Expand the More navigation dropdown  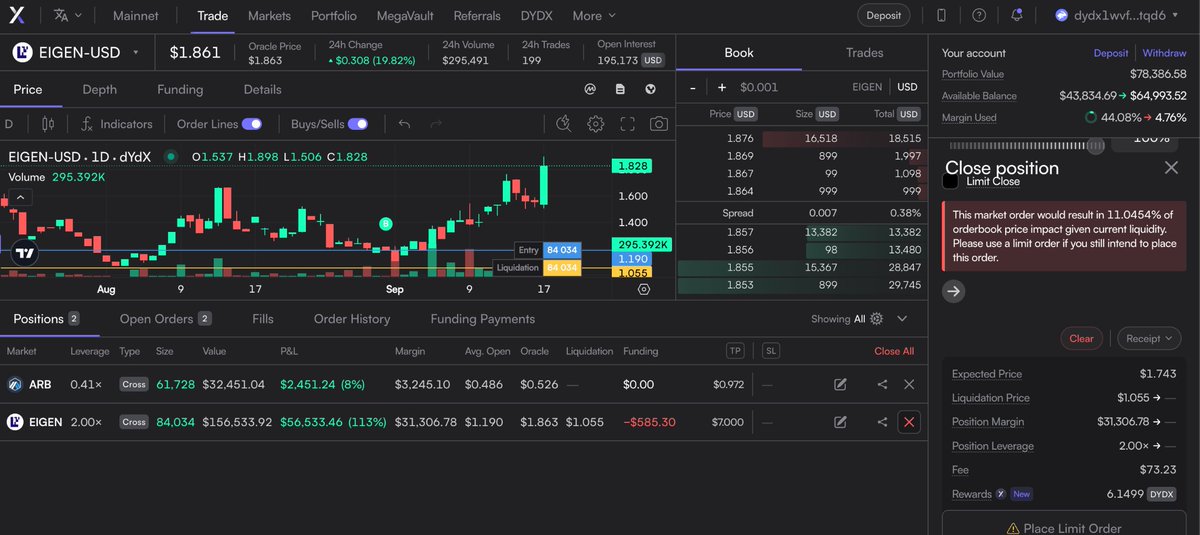(x=594, y=16)
